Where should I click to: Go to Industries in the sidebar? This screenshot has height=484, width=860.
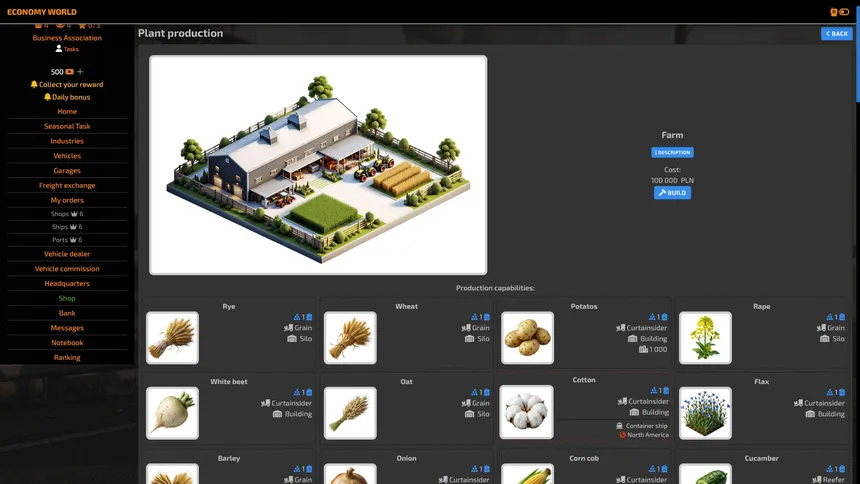coord(67,141)
